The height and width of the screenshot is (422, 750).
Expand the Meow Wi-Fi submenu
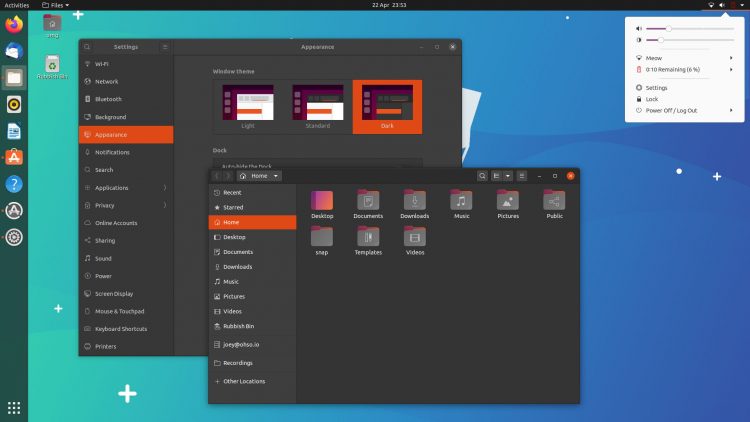point(731,58)
